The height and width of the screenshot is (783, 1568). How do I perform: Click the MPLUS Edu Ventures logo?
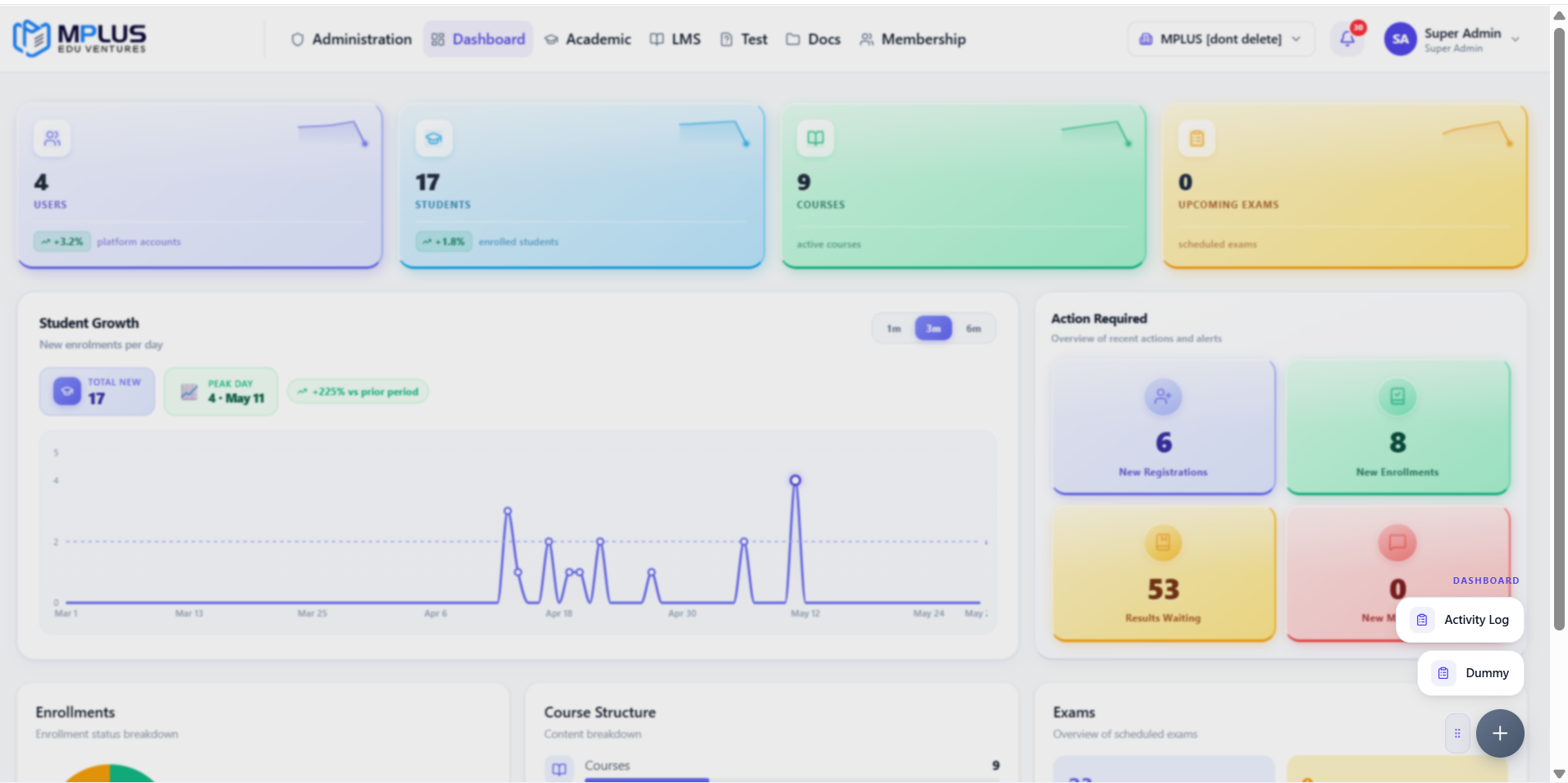coord(80,38)
